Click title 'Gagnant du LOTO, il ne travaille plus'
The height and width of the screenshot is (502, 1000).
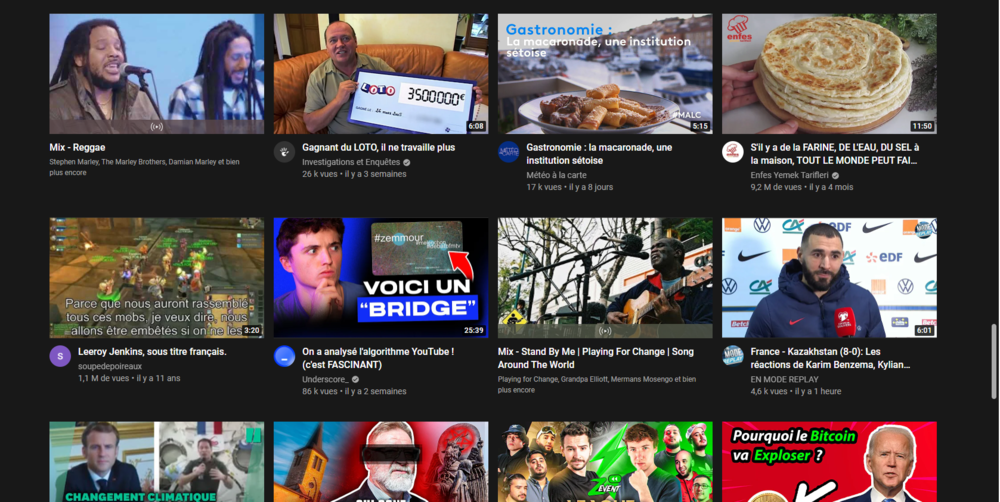[378, 147]
